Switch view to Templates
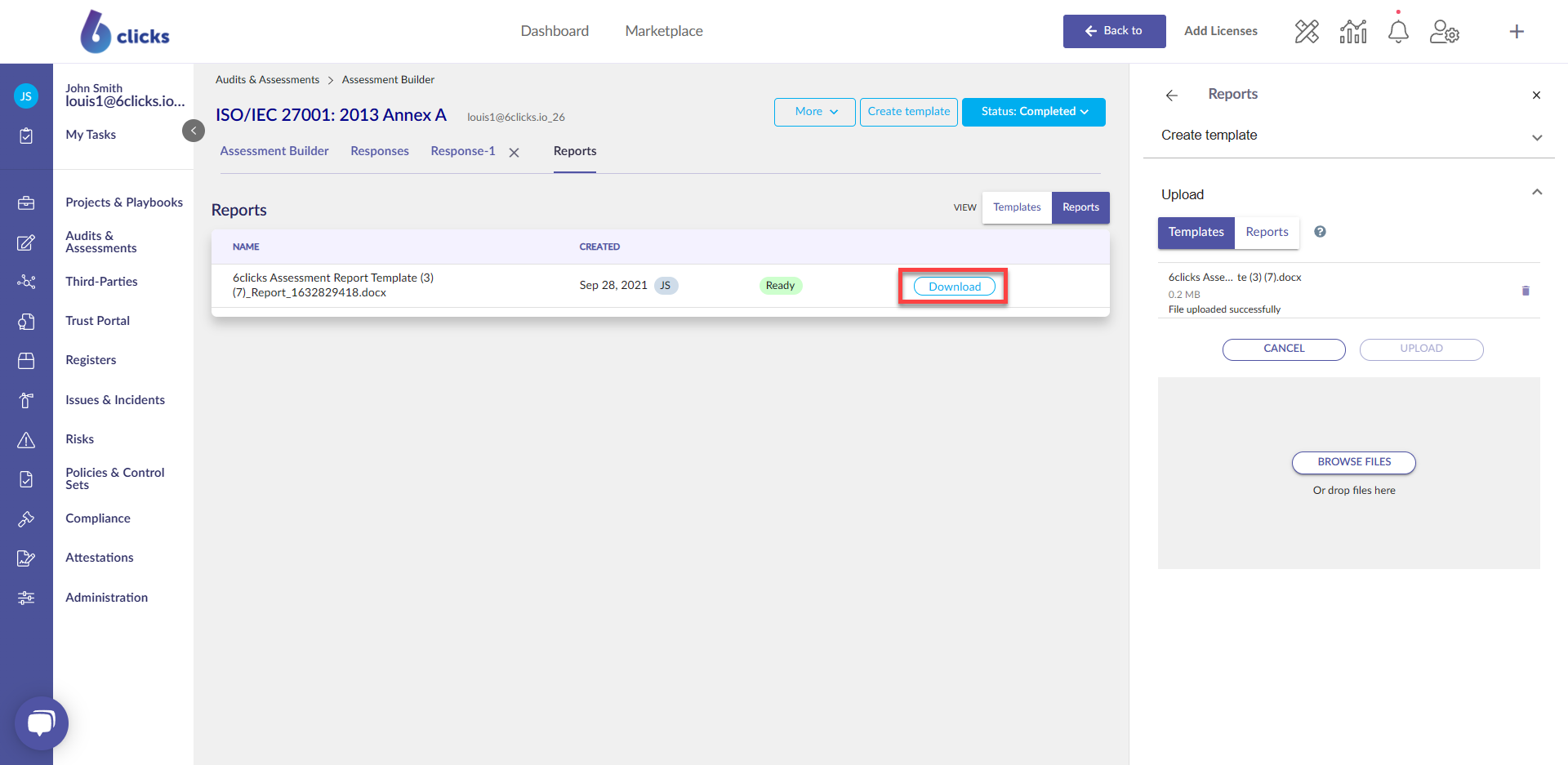This screenshot has height=765, width=1568. pyautogui.click(x=1017, y=207)
